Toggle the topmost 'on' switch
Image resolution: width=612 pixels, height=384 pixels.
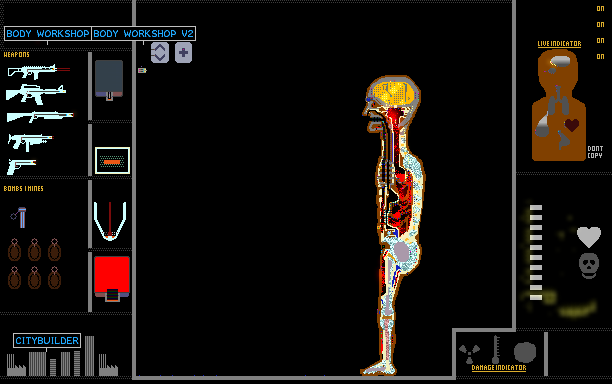coord(600,9)
